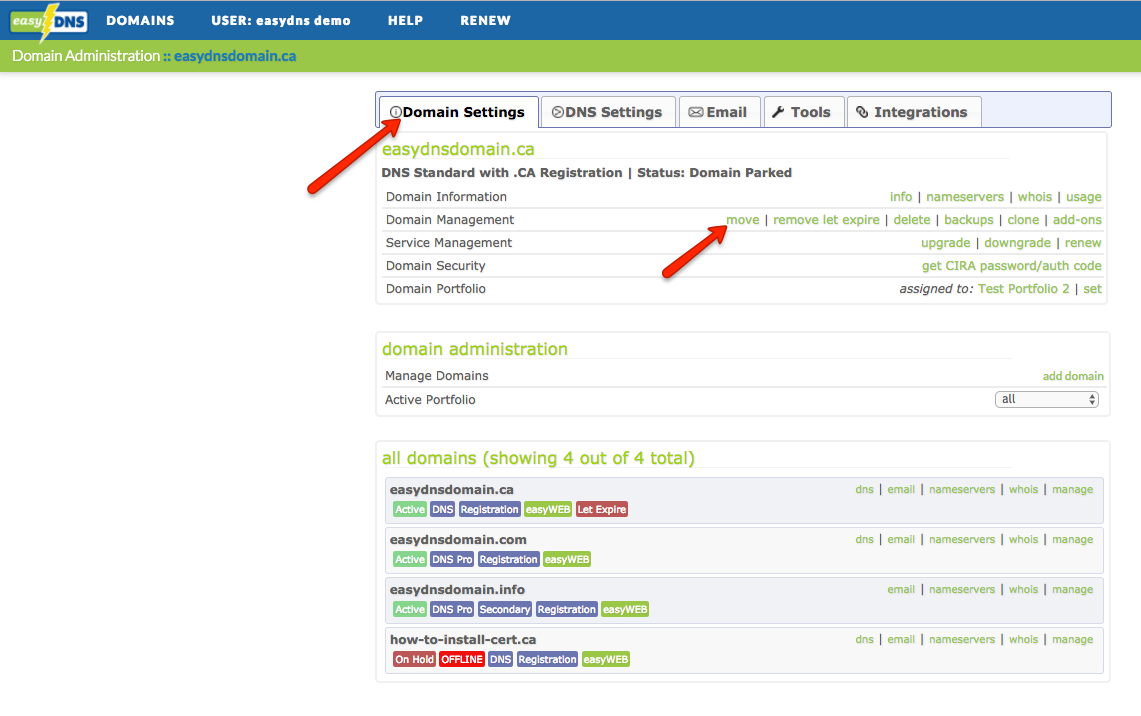Click the Domain Information nameservers link

[965, 196]
